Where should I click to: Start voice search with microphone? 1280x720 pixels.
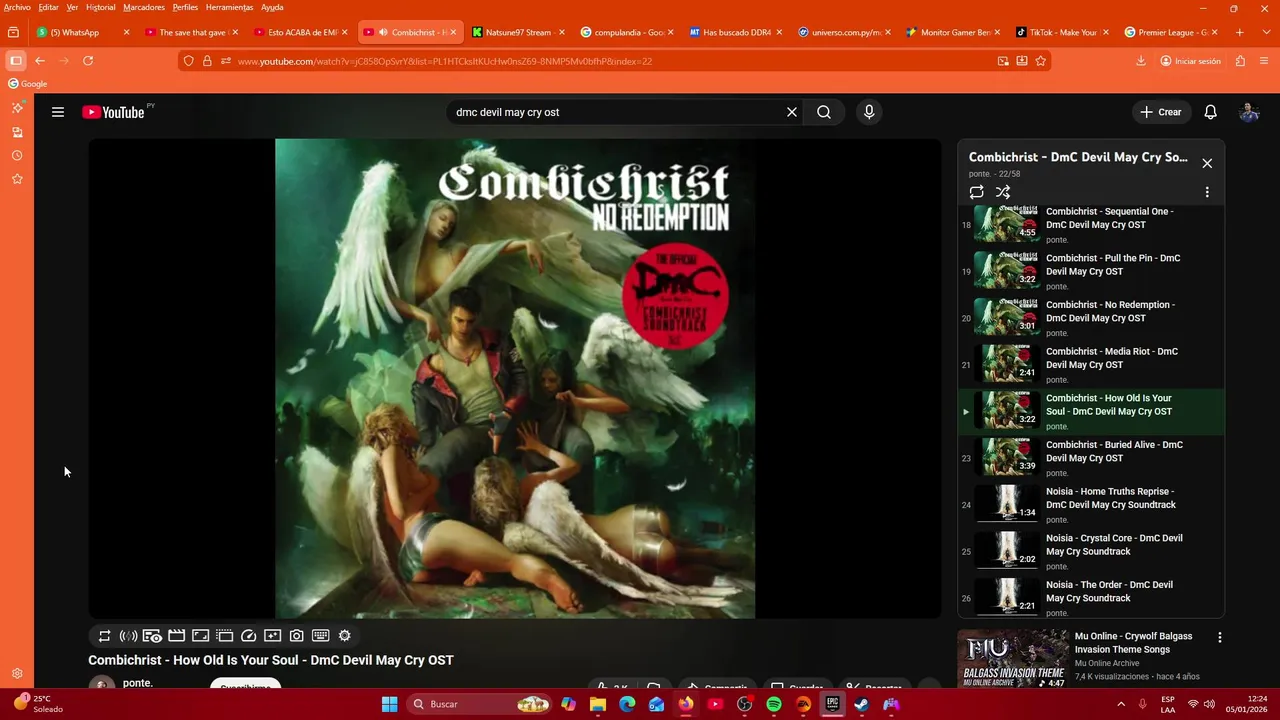pos(869,112)
